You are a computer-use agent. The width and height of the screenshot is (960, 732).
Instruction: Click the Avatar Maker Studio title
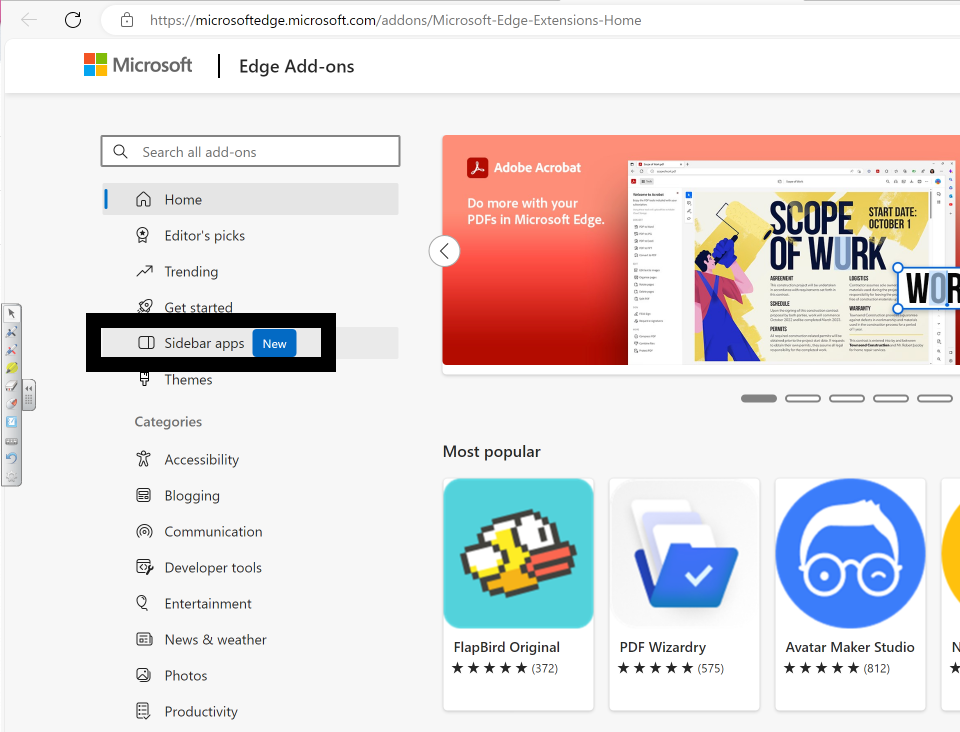(850, 647)
